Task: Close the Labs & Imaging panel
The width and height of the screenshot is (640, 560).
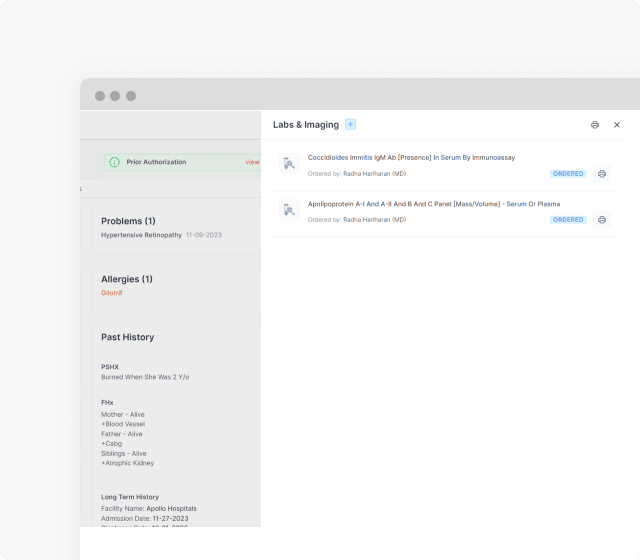Action: [617, 125]
